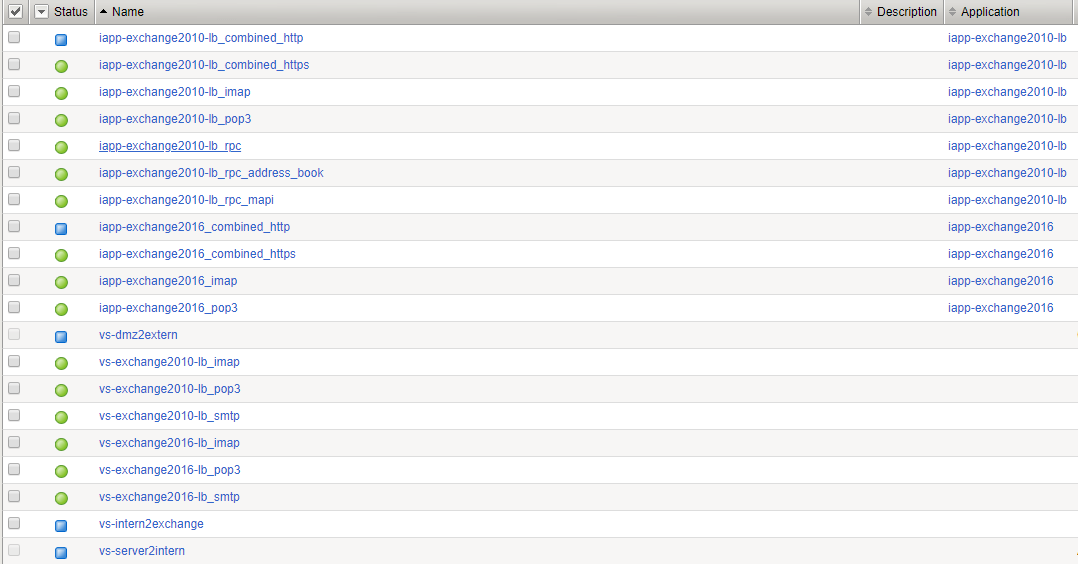Open vs-exchange2016-lb_smtp virtual server
The width and height of the screenshot is (1078, 564).
(x=169, y=497)
